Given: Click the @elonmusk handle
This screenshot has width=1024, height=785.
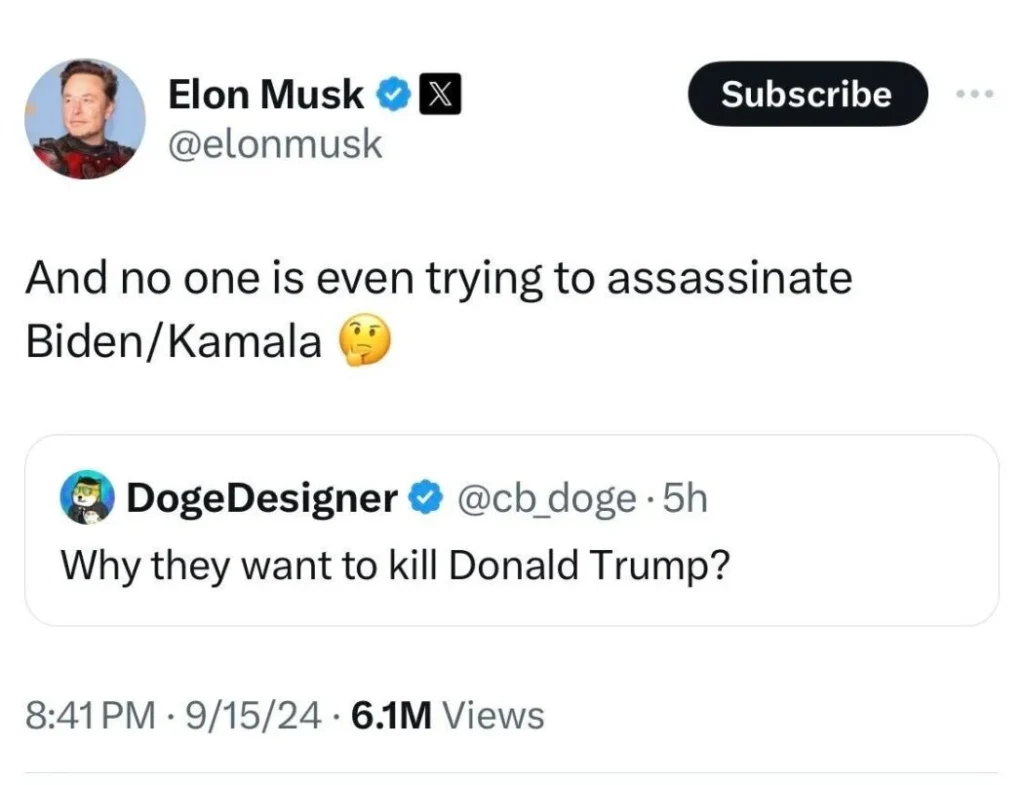Looking at the screenshot, I should [275, 144].
